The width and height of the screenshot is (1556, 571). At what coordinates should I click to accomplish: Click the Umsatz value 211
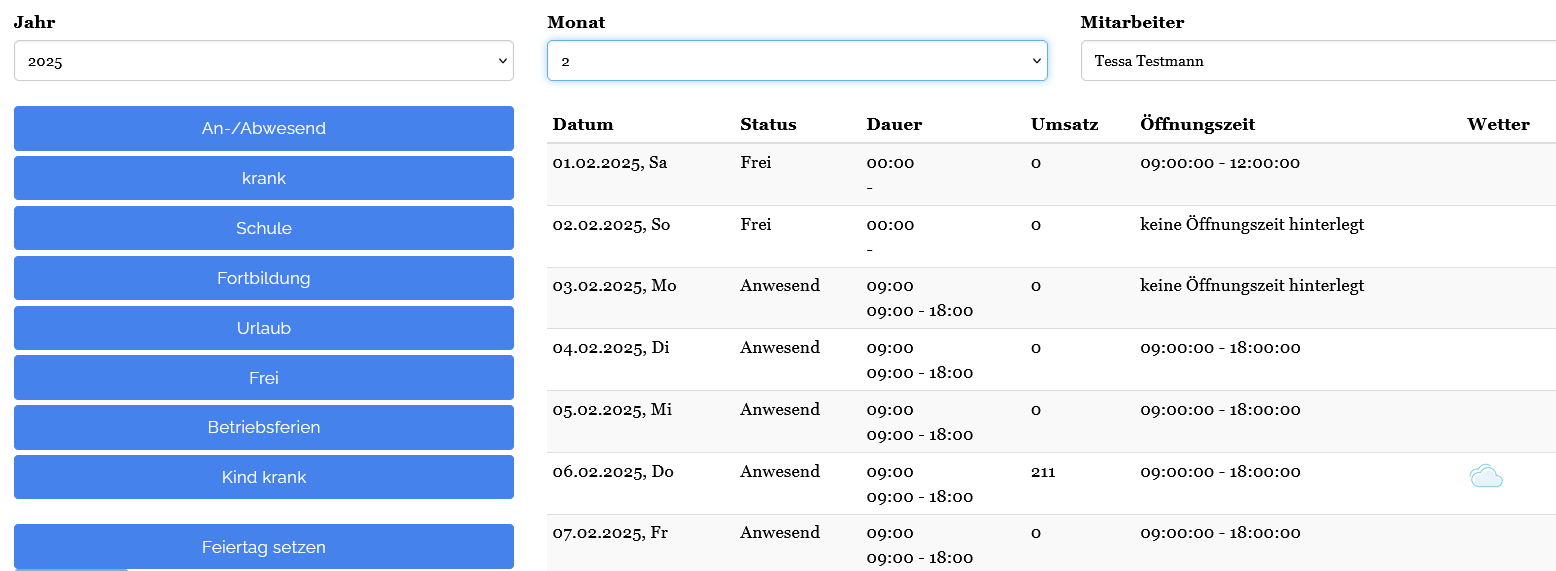[x=1043, y=472]
